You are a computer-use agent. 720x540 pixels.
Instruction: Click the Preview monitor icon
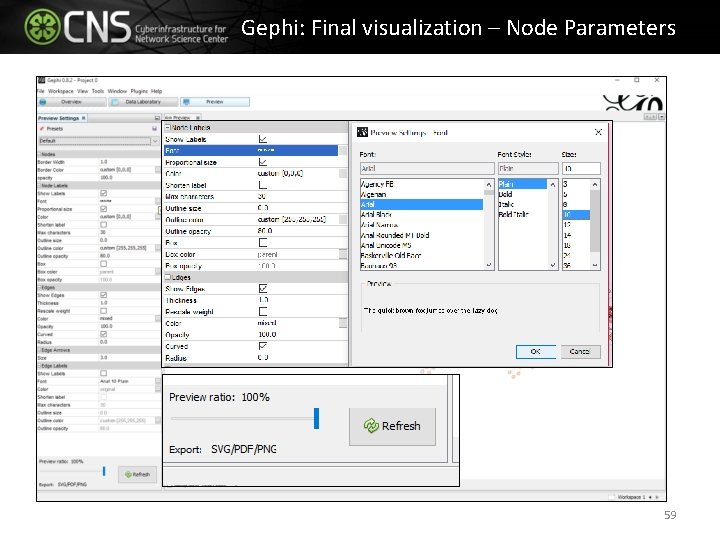(186, 102)
